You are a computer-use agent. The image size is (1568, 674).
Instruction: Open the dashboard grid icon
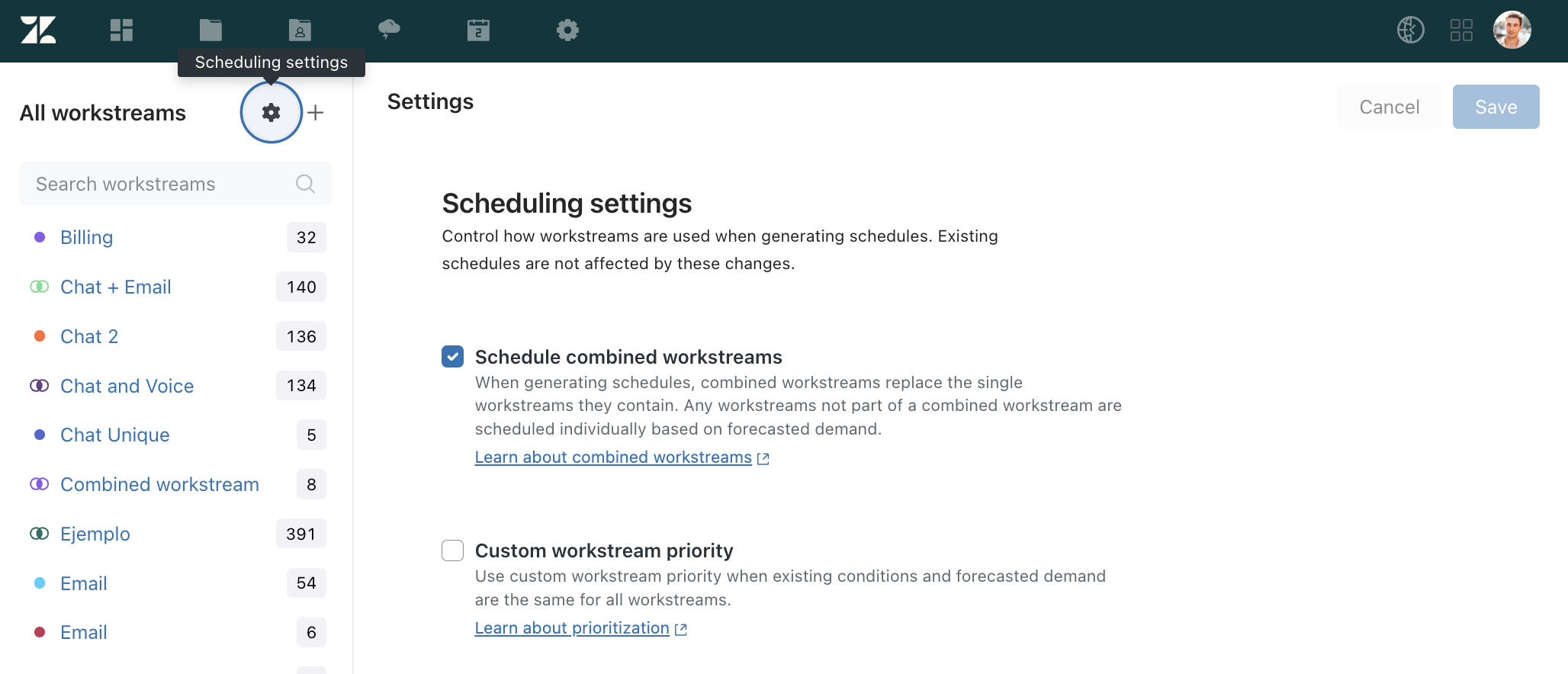click(x=121, y=30)
